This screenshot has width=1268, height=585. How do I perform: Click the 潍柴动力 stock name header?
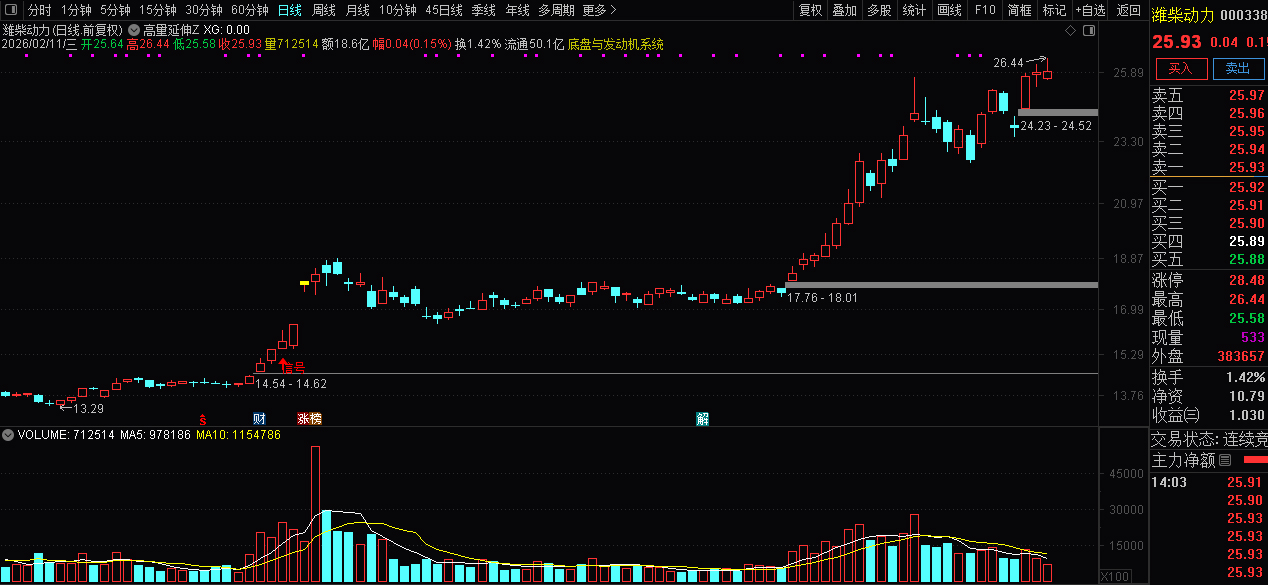click(1183, 15)
